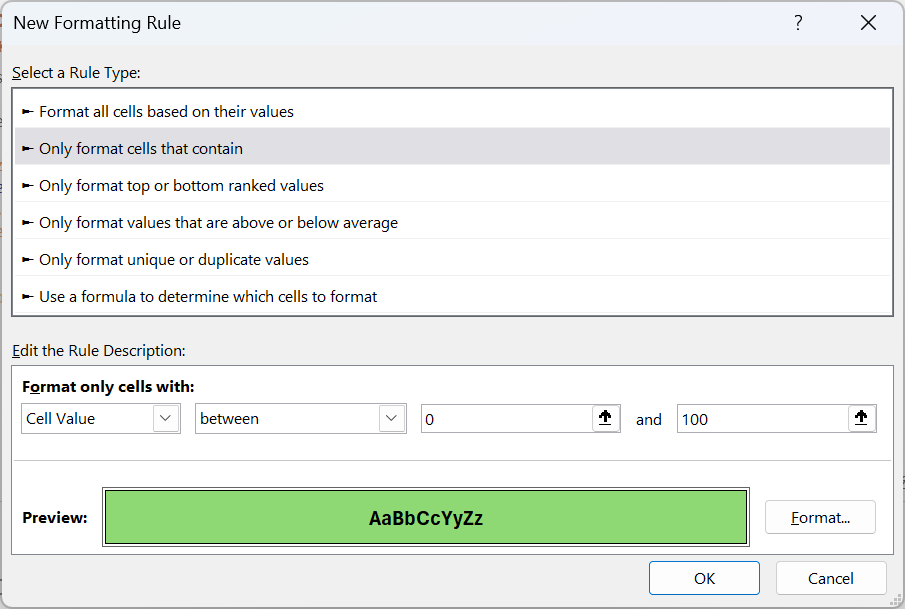Collapse dialog using range selector for value 100

[861, 418]
